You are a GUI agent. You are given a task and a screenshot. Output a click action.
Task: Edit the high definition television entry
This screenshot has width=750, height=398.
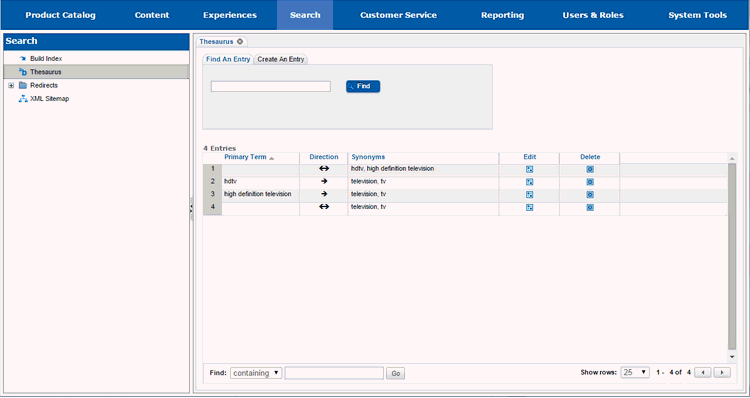click(529, 195)
